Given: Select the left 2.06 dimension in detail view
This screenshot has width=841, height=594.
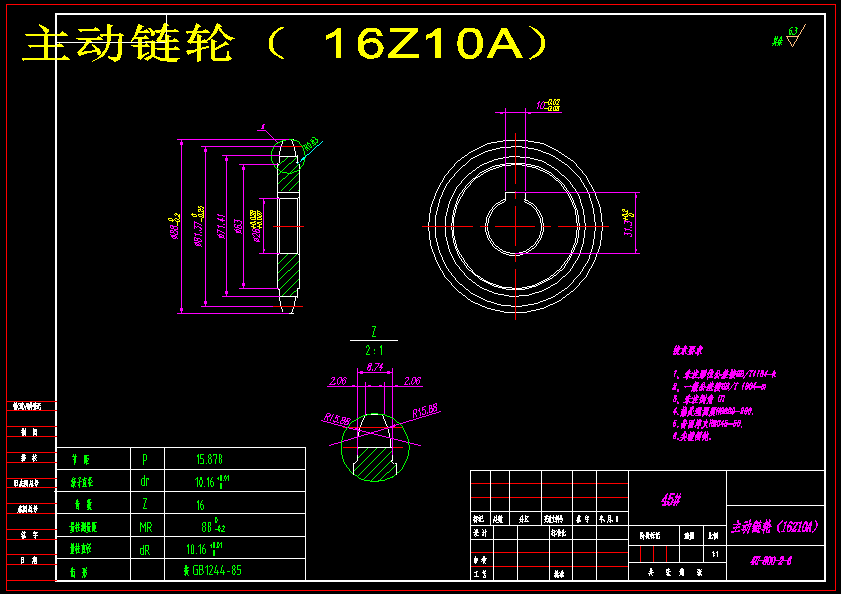Looking at the screenshot, I should pyautogui.click(x=338, y=381).
